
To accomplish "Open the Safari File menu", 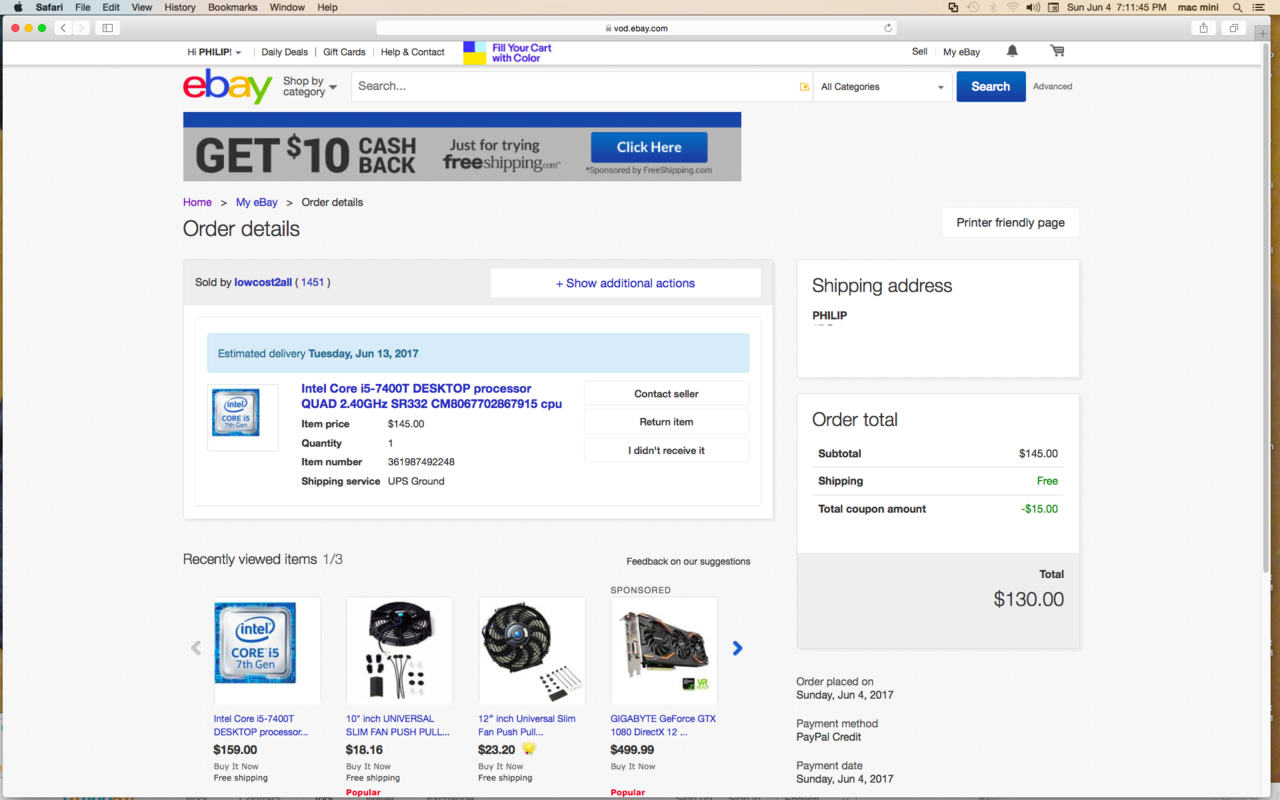I will pyautogui.click(x=83, y=7).
